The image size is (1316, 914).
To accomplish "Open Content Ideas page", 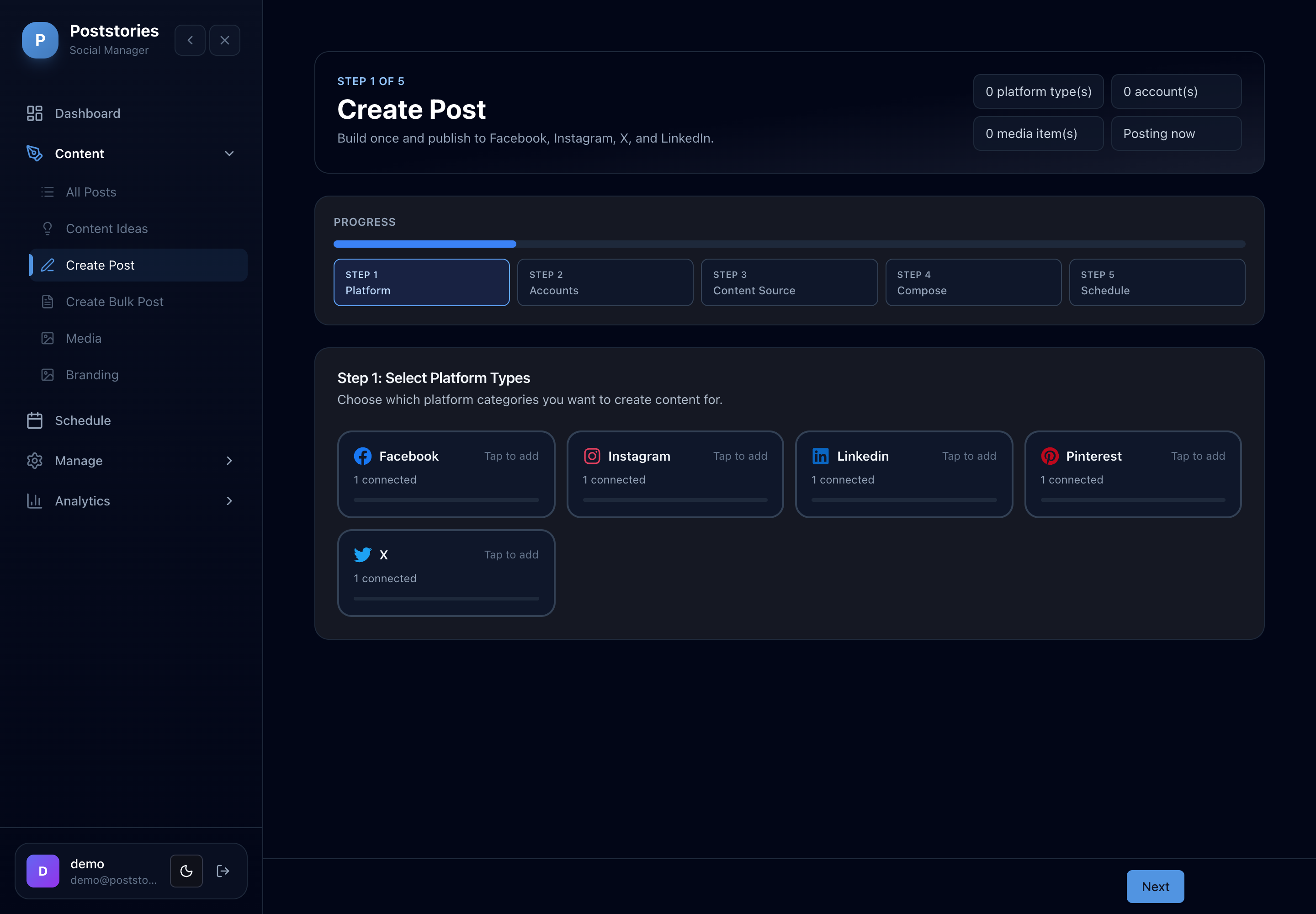I will [138, 228].
